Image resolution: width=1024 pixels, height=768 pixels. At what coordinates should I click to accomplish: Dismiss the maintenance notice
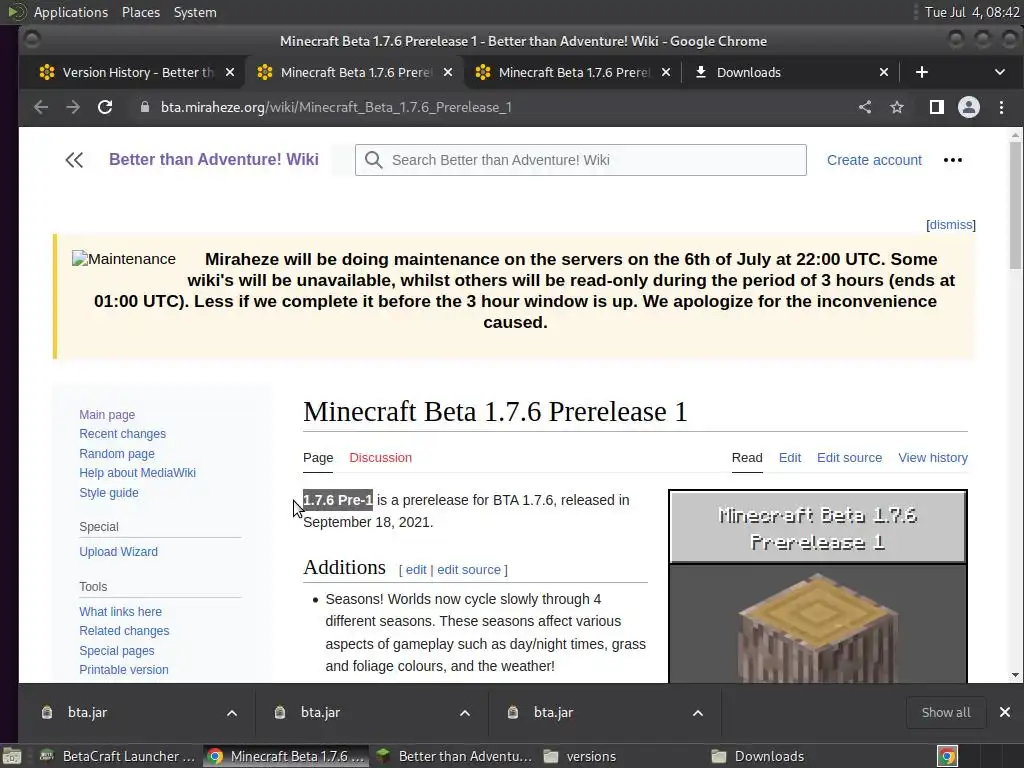click(x=951, y=225)
